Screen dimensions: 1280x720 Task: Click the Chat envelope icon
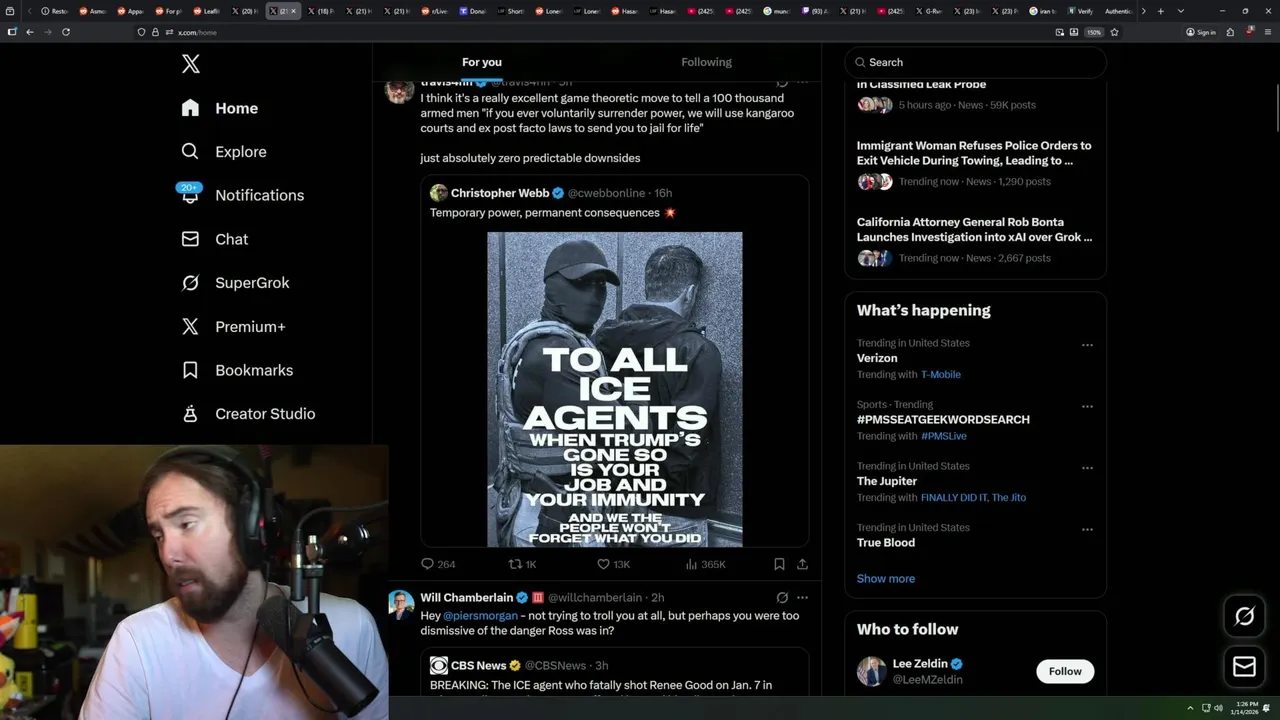(190, 239)
